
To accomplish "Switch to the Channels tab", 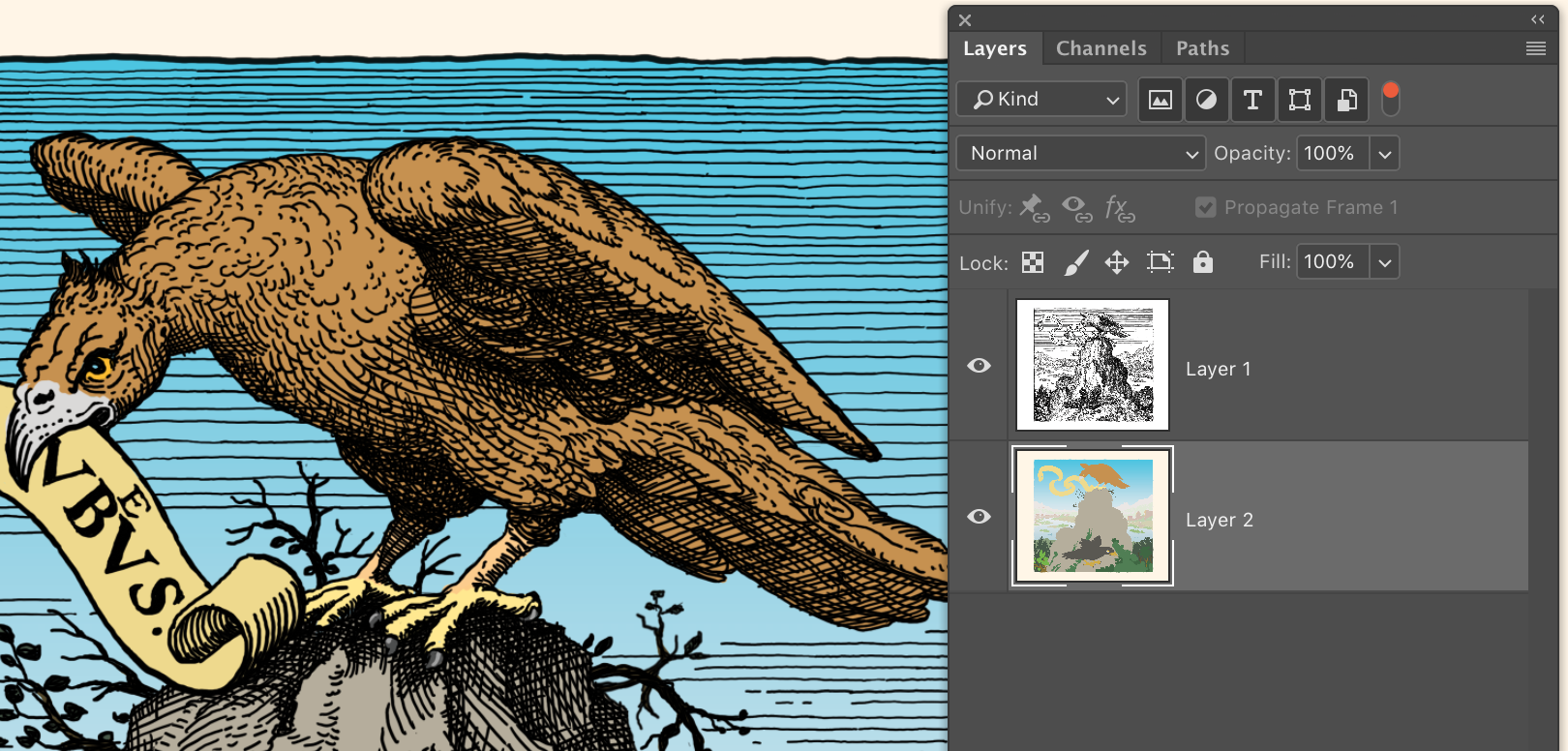I will [1101, 48].
